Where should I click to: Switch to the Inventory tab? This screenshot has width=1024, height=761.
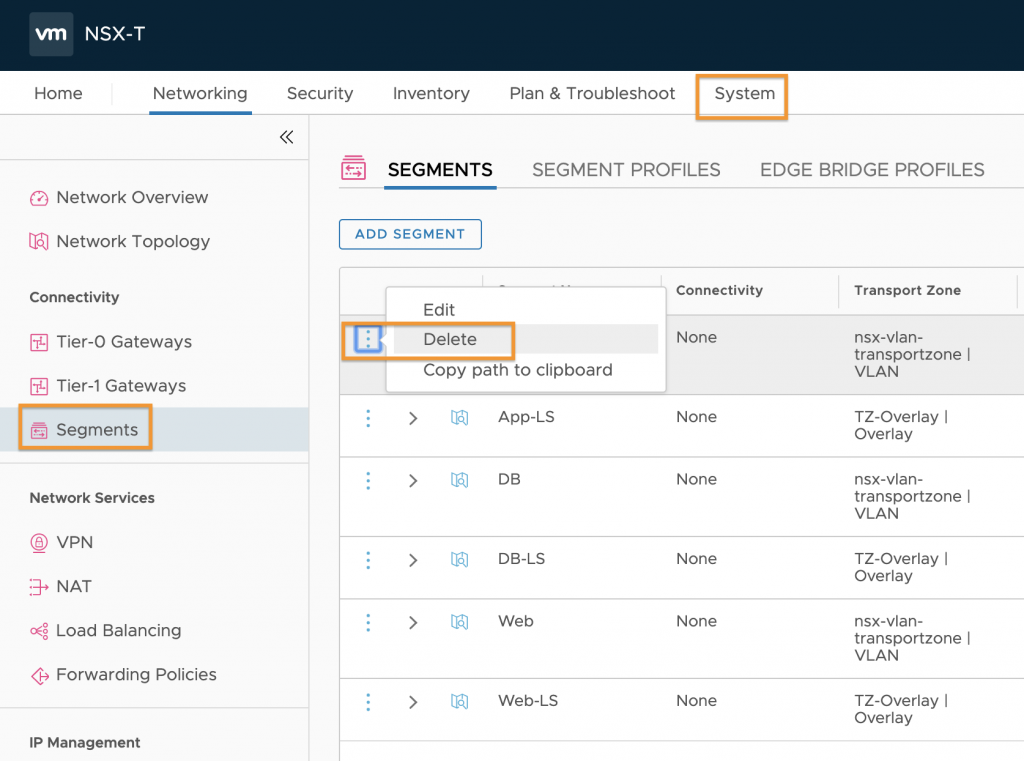[x=431, y=93]
